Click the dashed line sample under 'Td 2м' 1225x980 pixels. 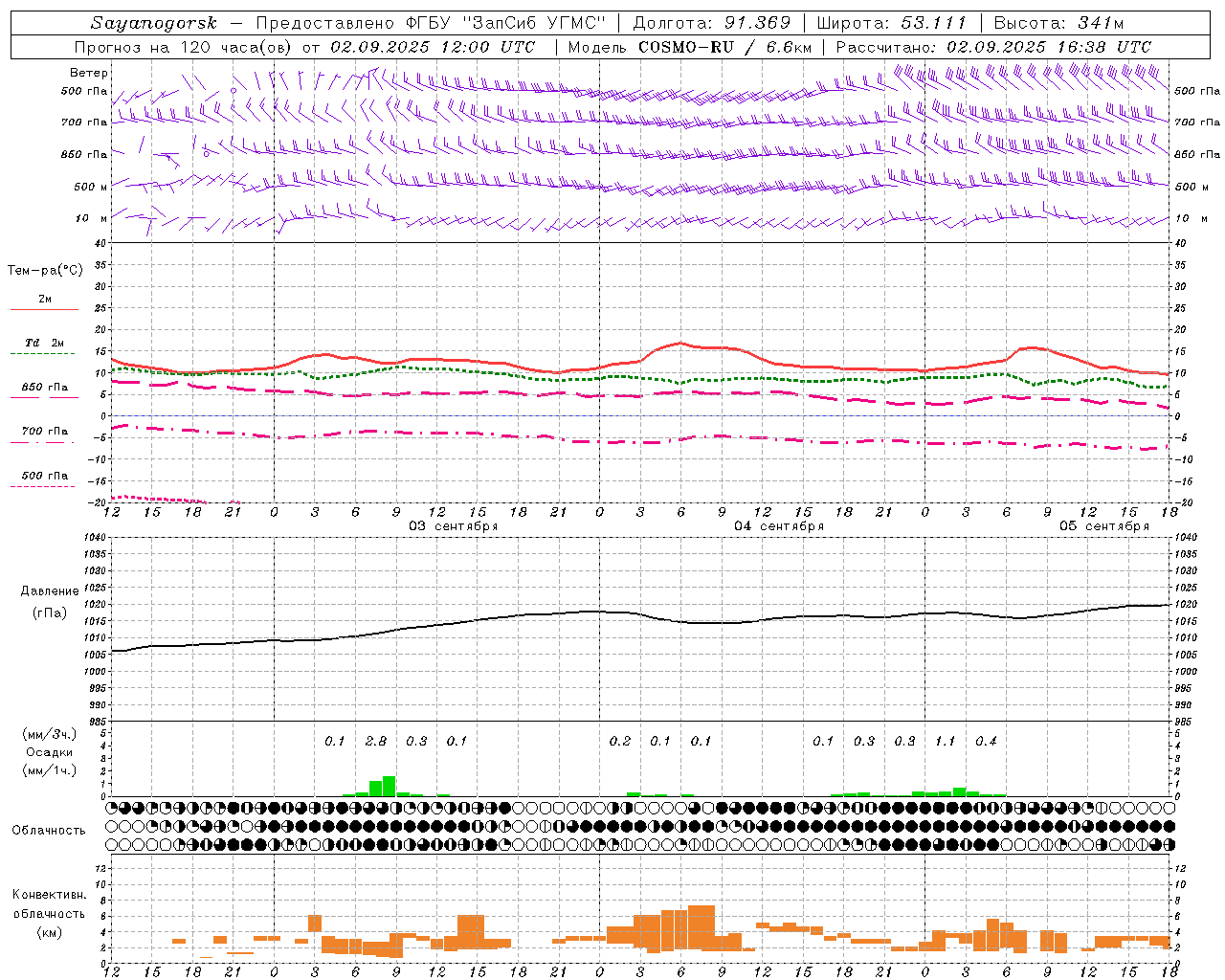pos(43,354)
